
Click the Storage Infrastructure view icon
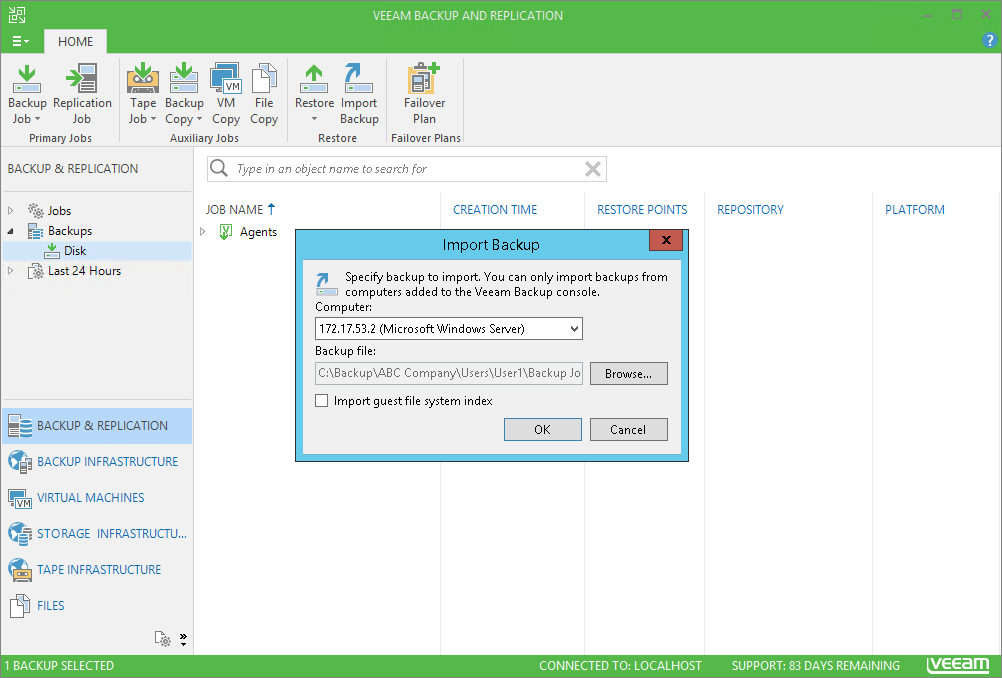click(x=19, y=534)
